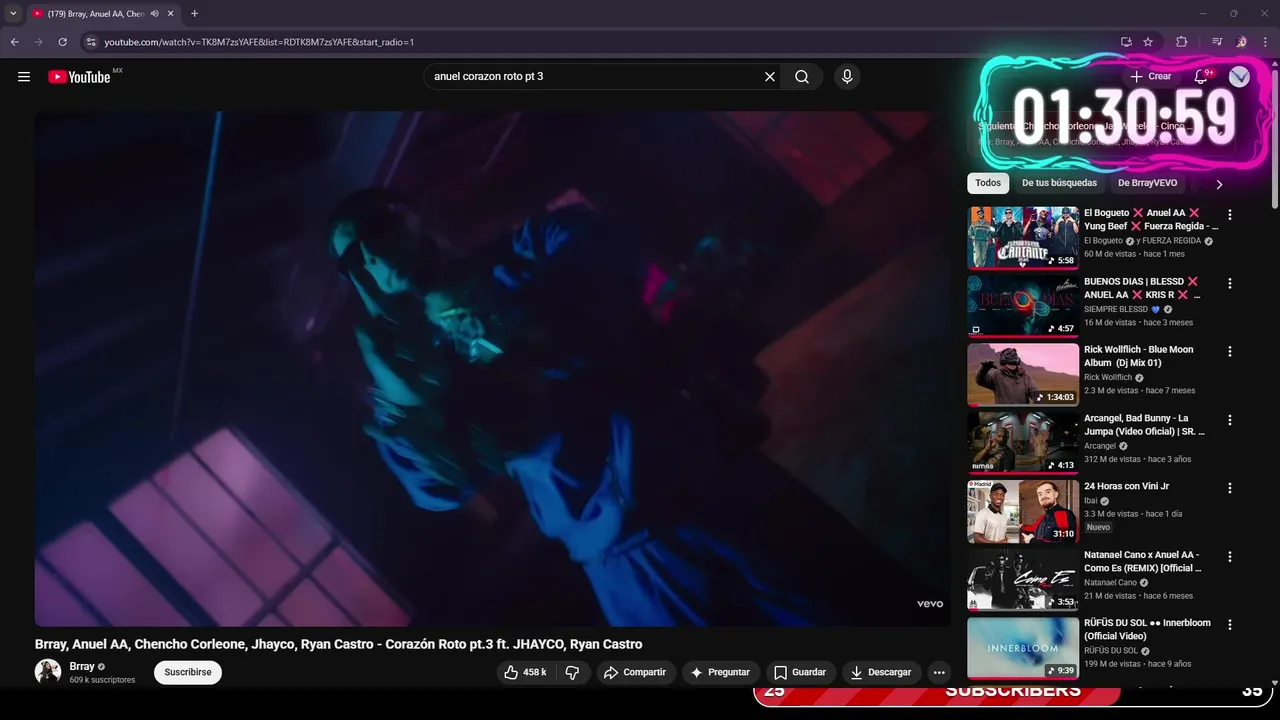The image size is (1280, 720).
Task: Select the De BrrayVEVO chip
Action: point(1147,183)
